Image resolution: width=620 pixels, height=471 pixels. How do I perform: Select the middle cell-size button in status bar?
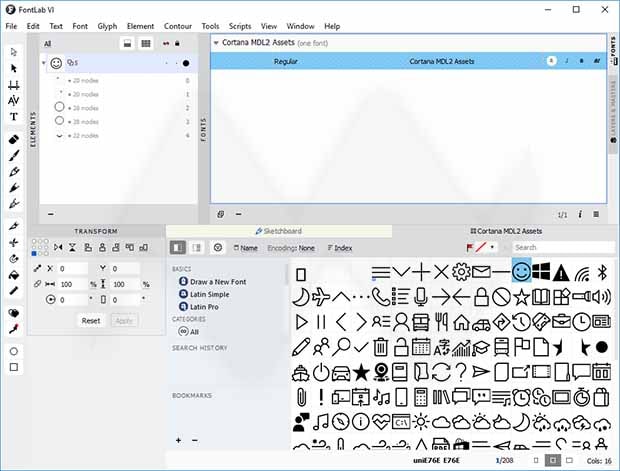(552, 460)
